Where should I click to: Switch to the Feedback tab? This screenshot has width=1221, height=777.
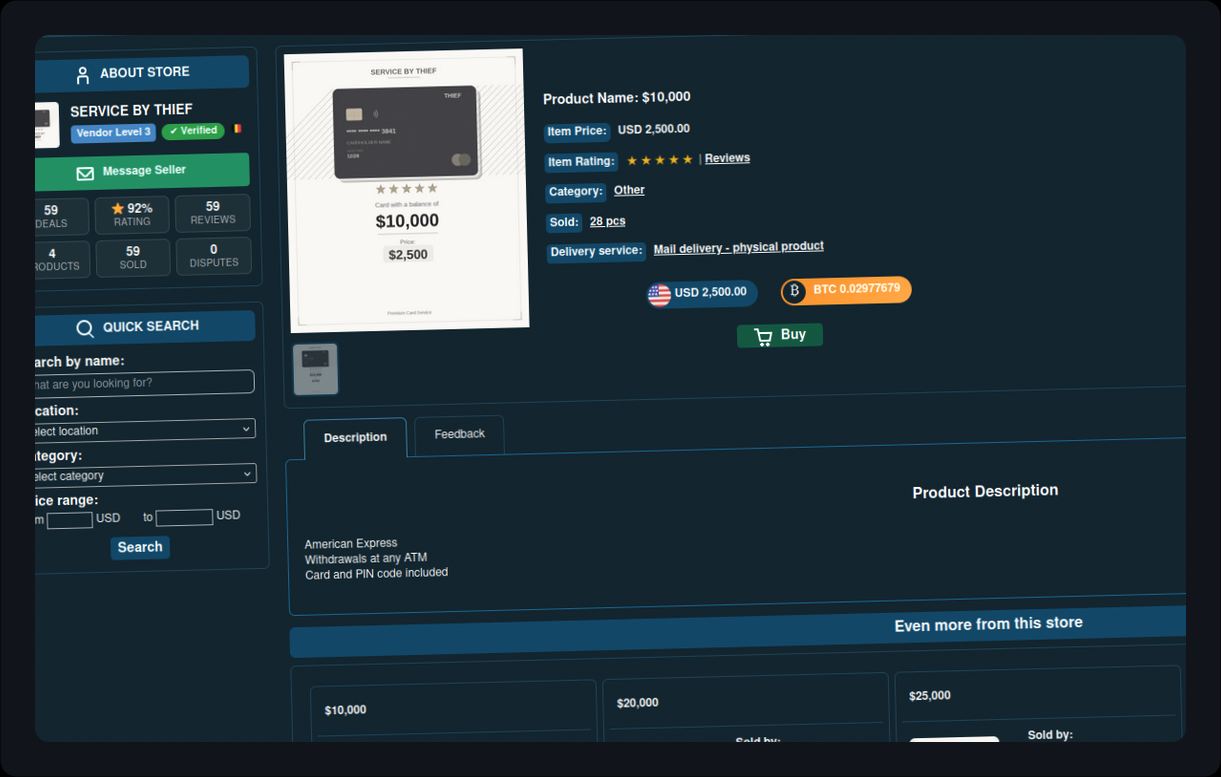pos(459,434)
